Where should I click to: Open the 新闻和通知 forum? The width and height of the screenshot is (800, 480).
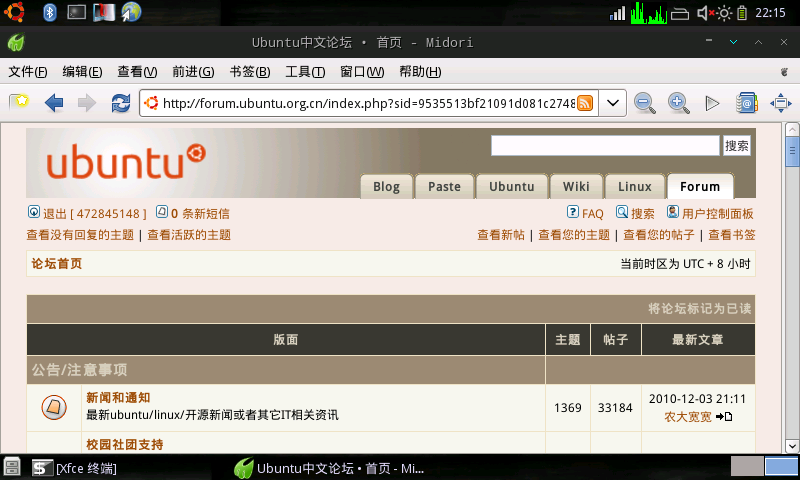(x=118, y=397)
